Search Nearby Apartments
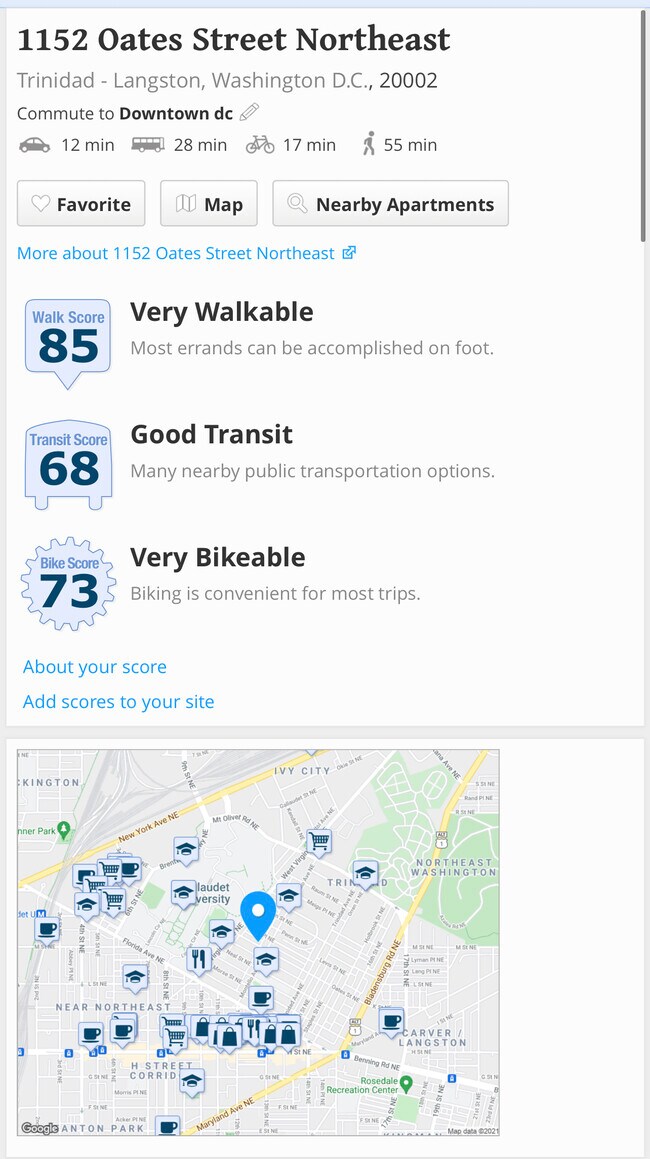The height and width of the screenshot is (1159, 650). tap(390, 204)
